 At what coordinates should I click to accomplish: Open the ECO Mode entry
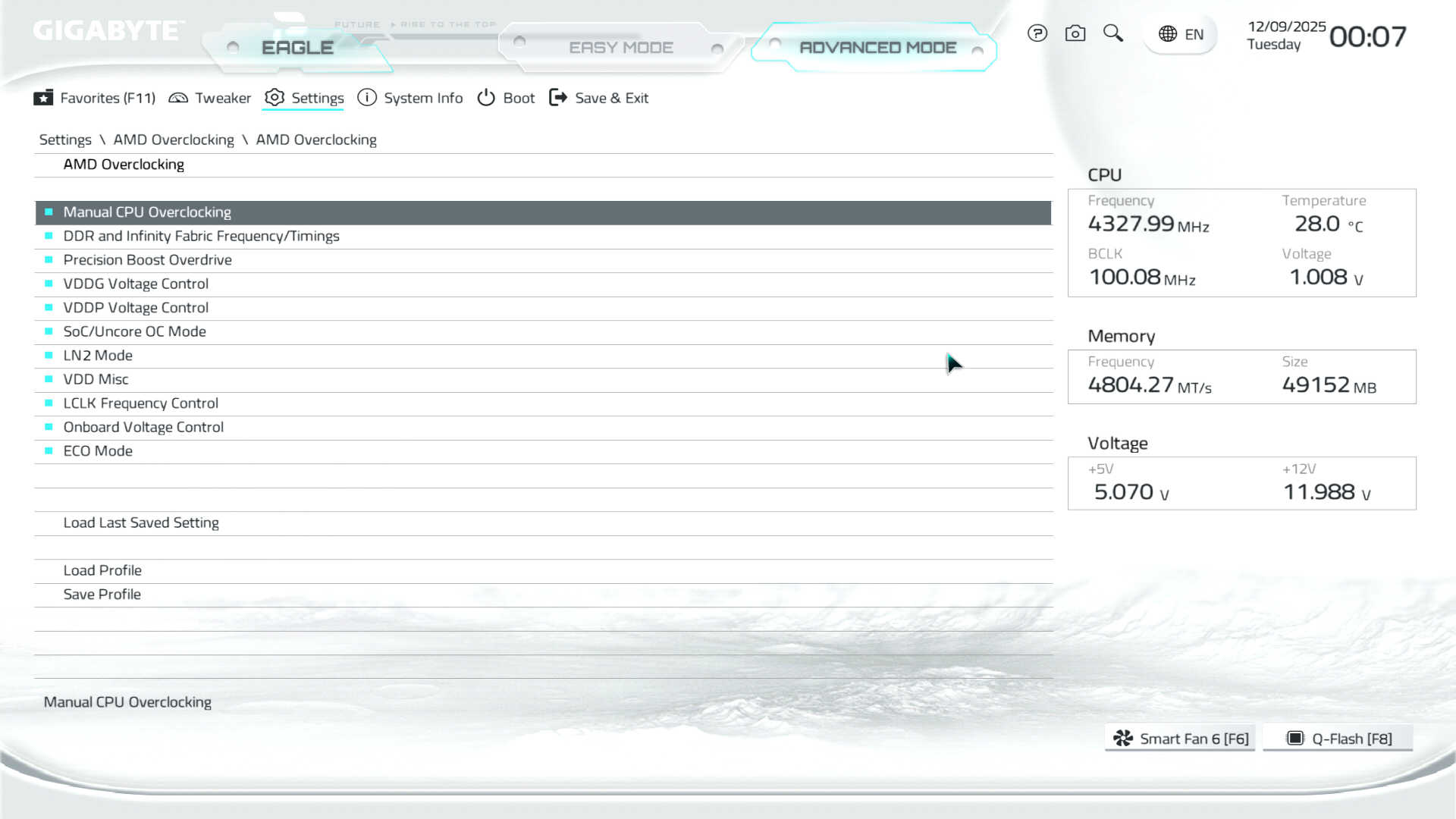[x=98, y=451]
